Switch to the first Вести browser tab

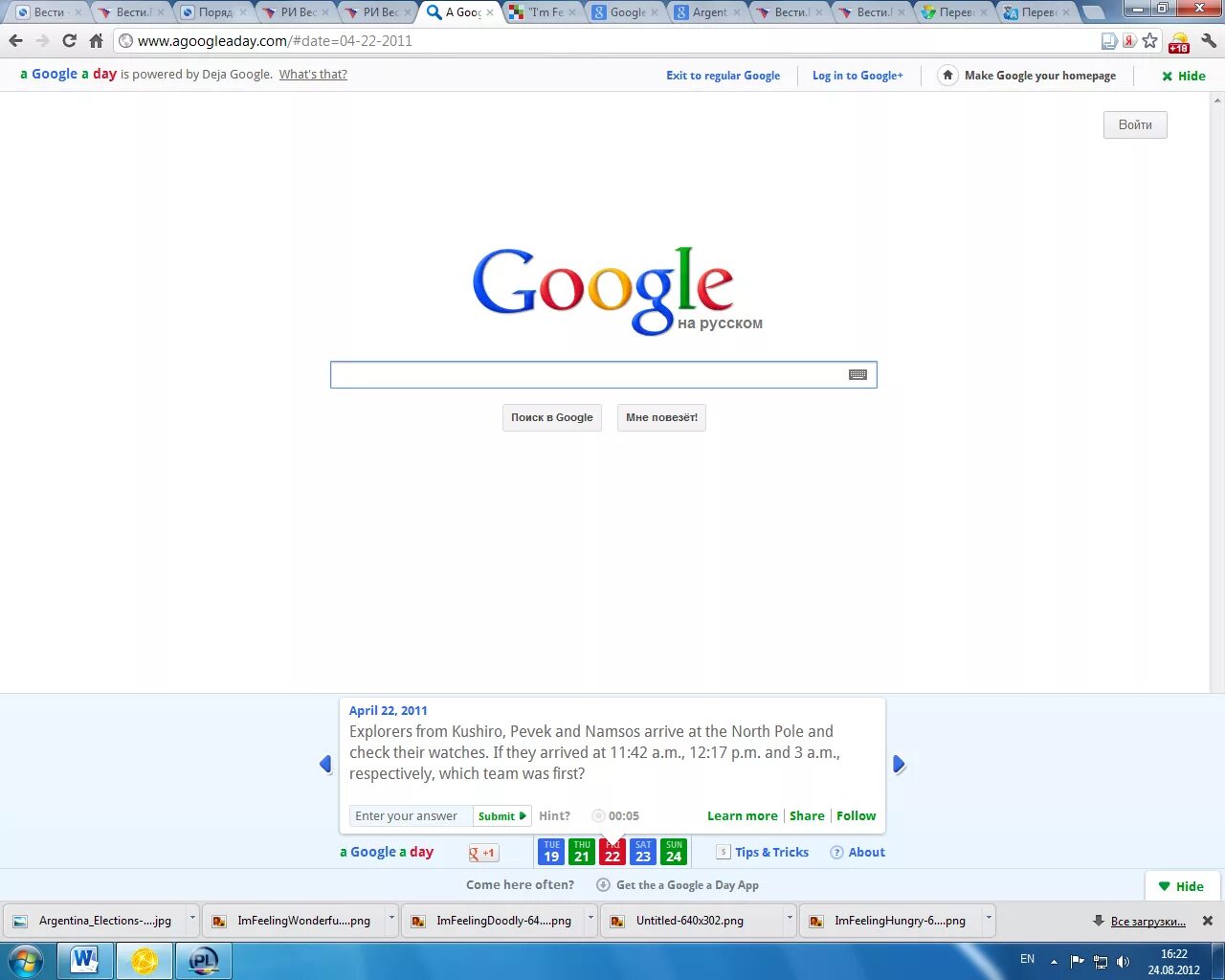[49, 12]
